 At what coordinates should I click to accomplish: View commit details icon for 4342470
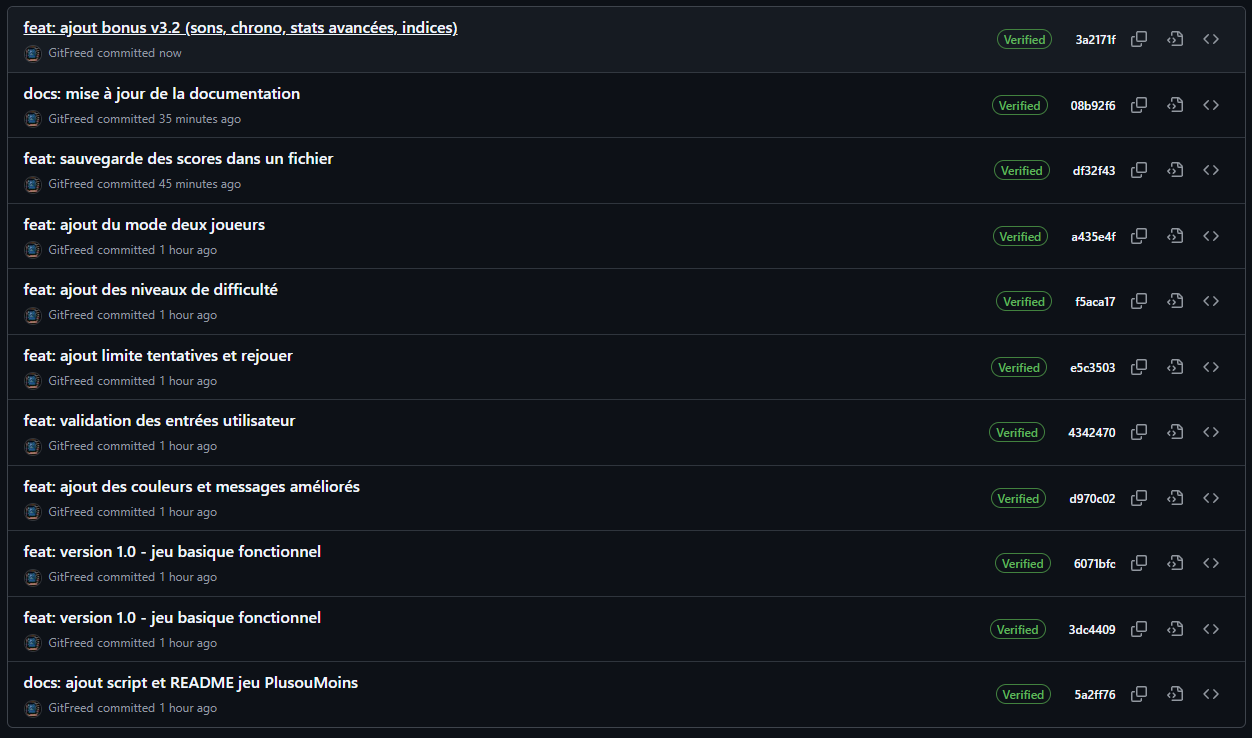[1175, 433]
